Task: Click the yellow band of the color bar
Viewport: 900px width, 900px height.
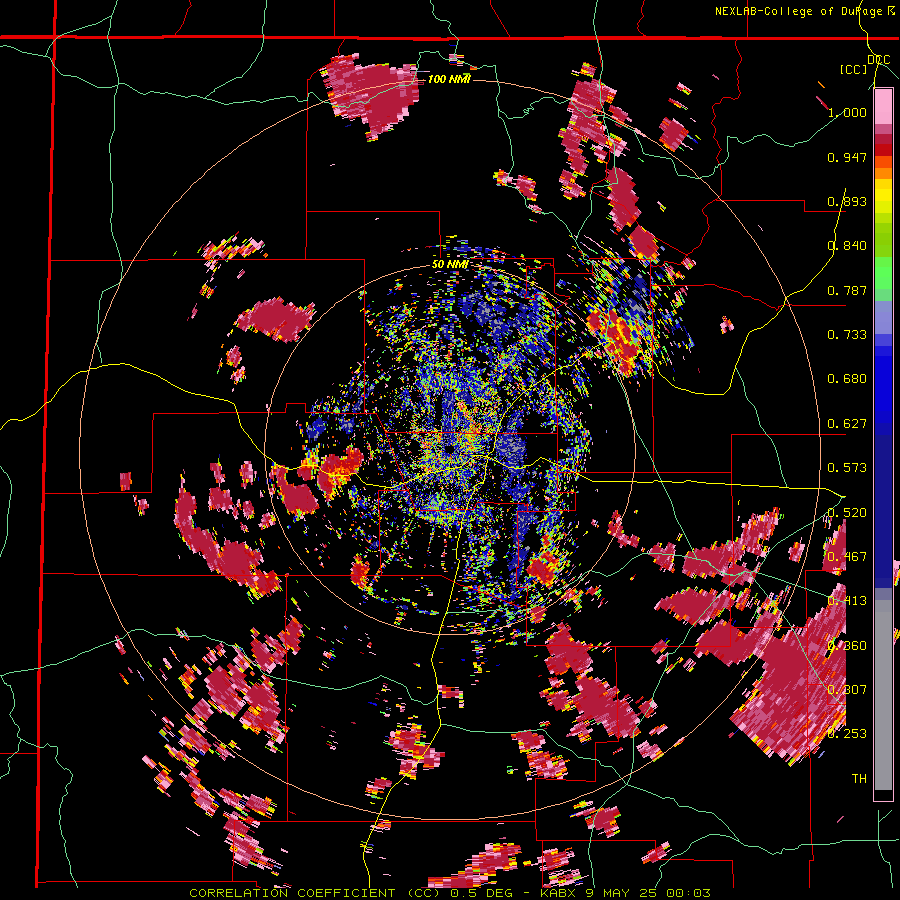Action: (883, 196)
